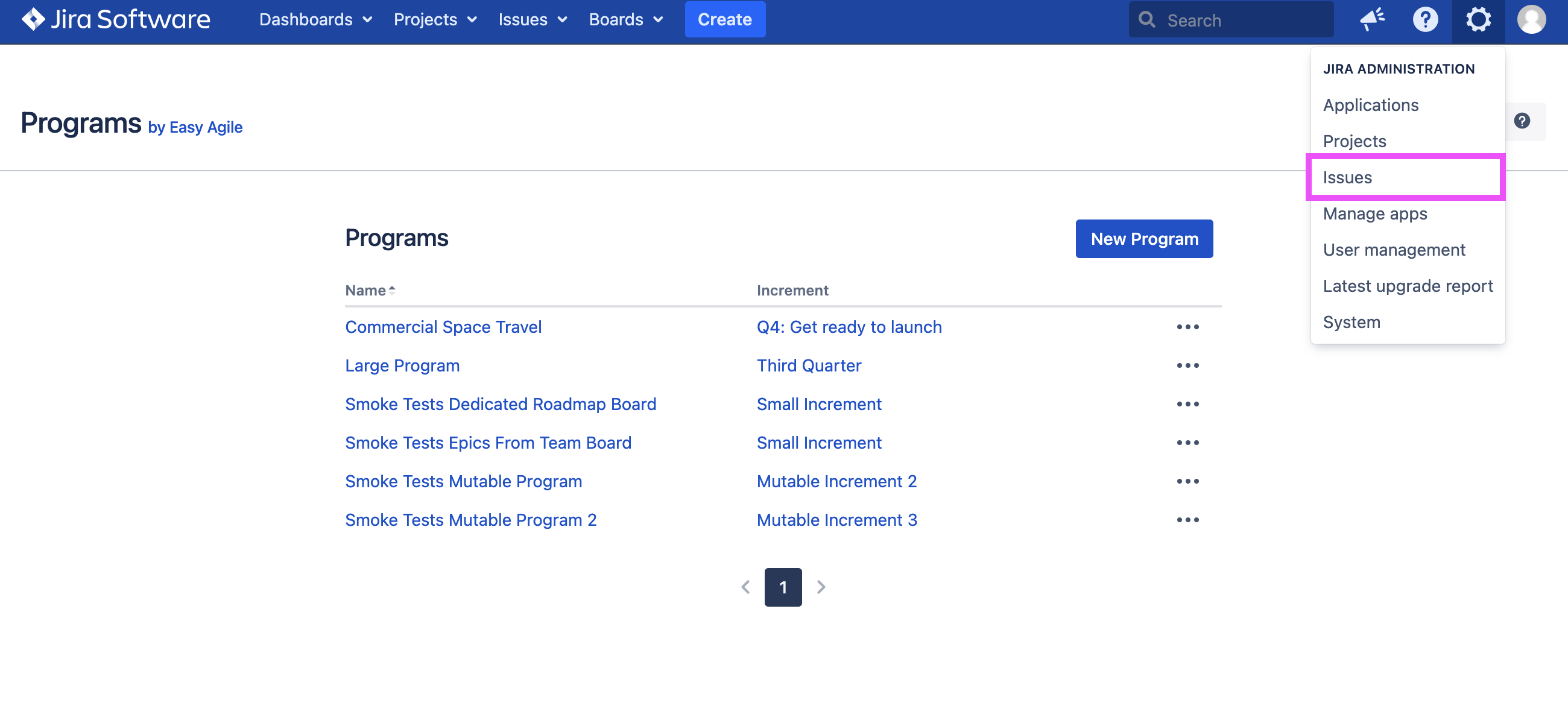This screenshot has height=714, width=1568.
Task: Open the feedback megaphone icon
Action: pos(1372,19)
